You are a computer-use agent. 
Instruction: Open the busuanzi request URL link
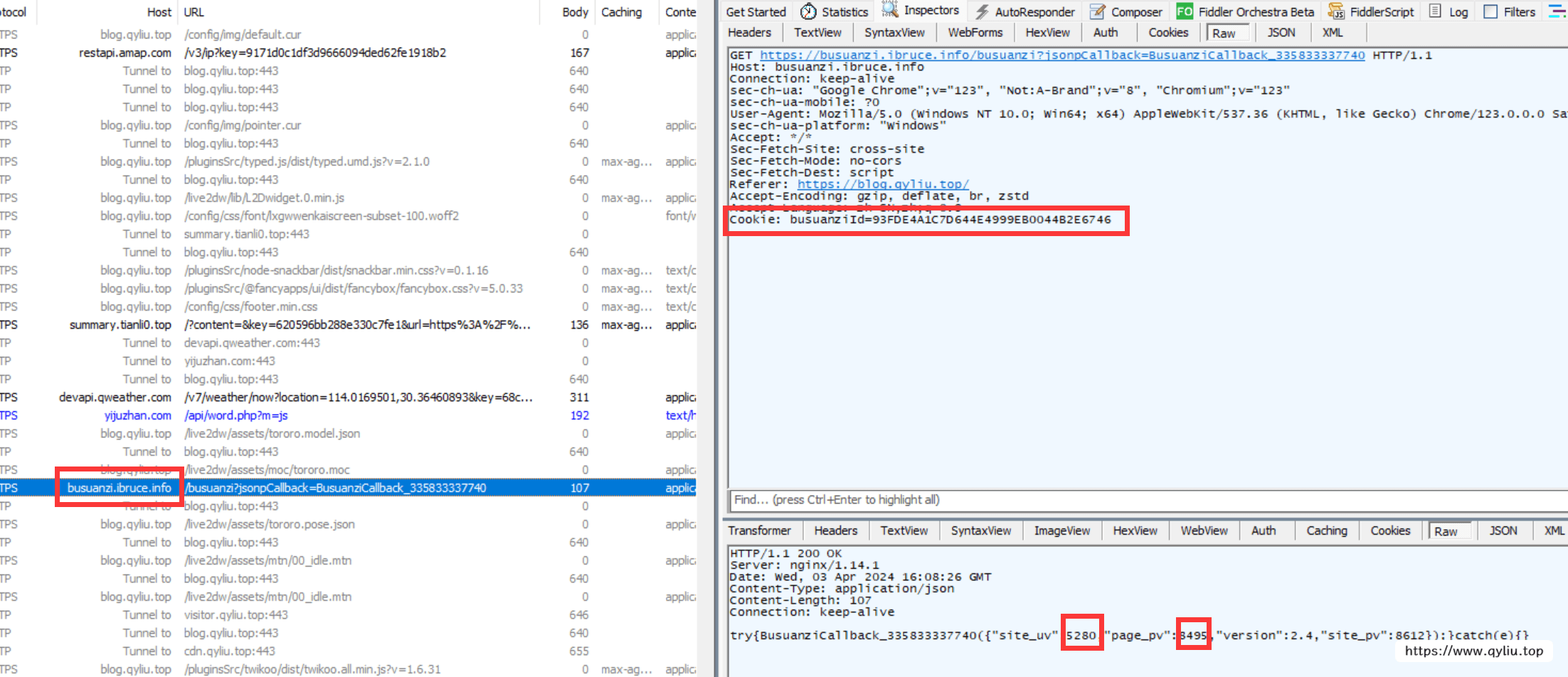pos(1061,55)
